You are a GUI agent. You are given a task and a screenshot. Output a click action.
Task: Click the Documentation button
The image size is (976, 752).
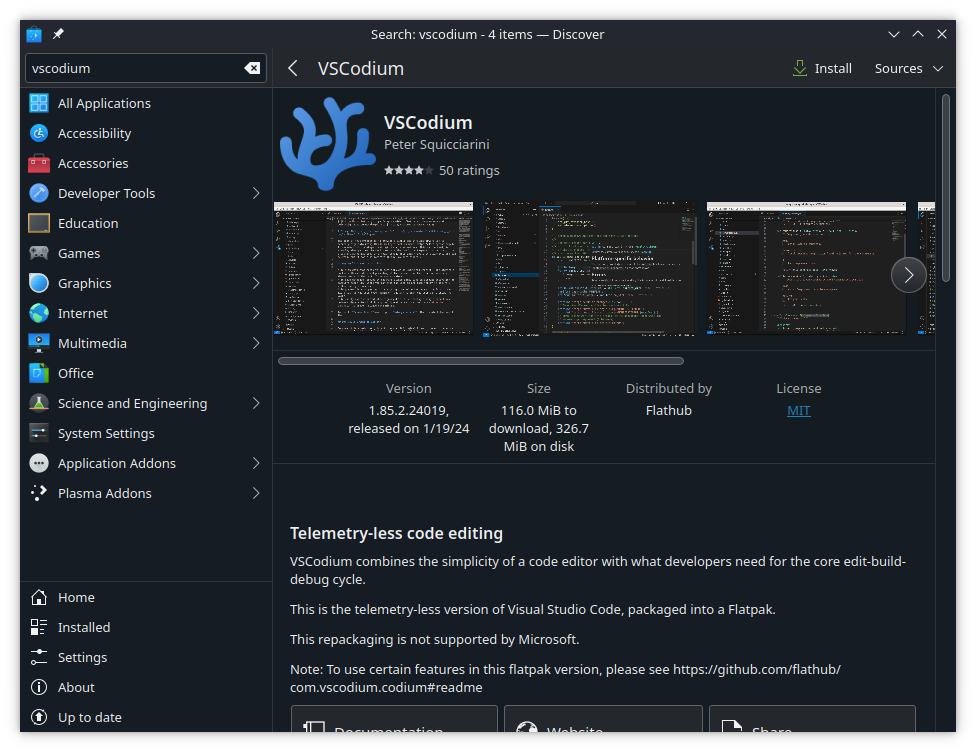[x=394, y=719]
